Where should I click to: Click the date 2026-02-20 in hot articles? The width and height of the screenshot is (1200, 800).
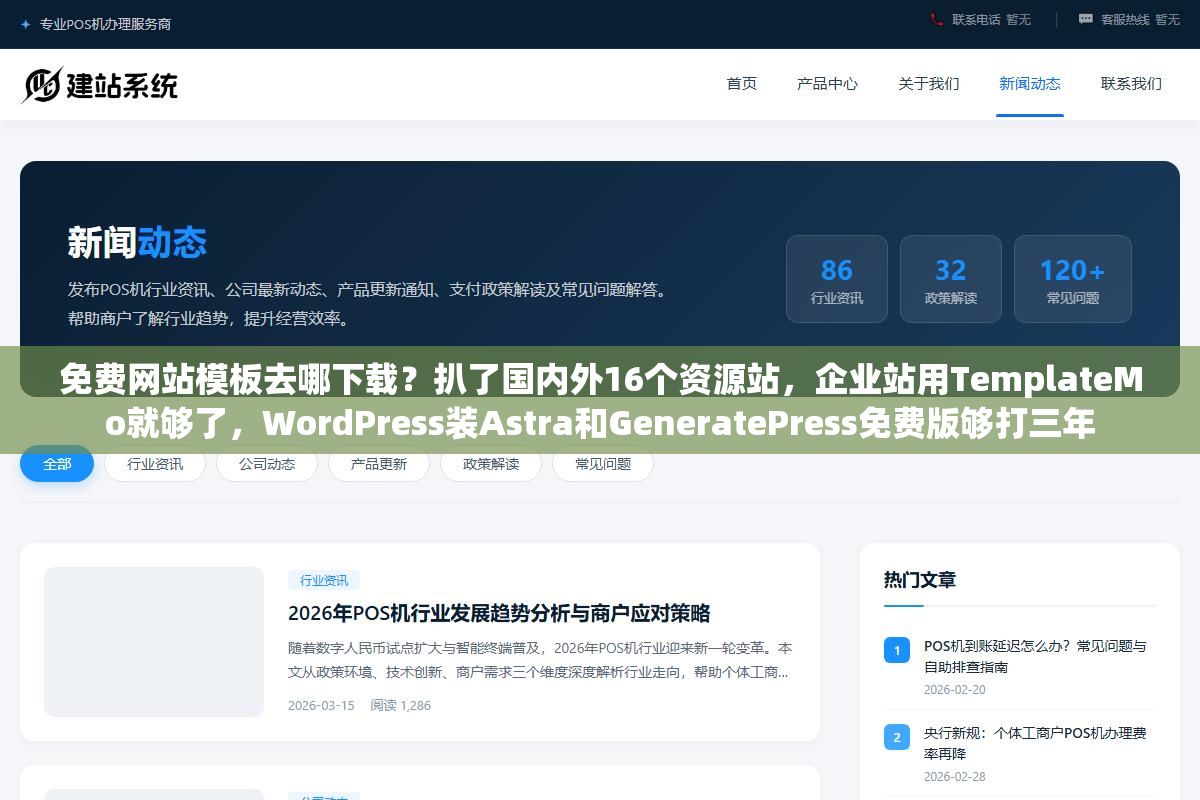(x=955, y=689)
